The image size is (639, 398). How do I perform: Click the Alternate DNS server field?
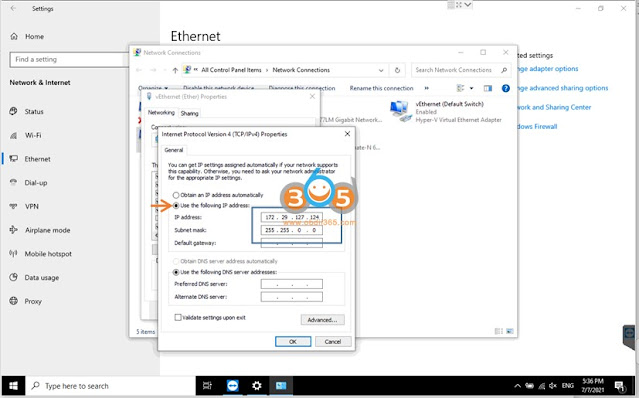click(x=292, y=297)
